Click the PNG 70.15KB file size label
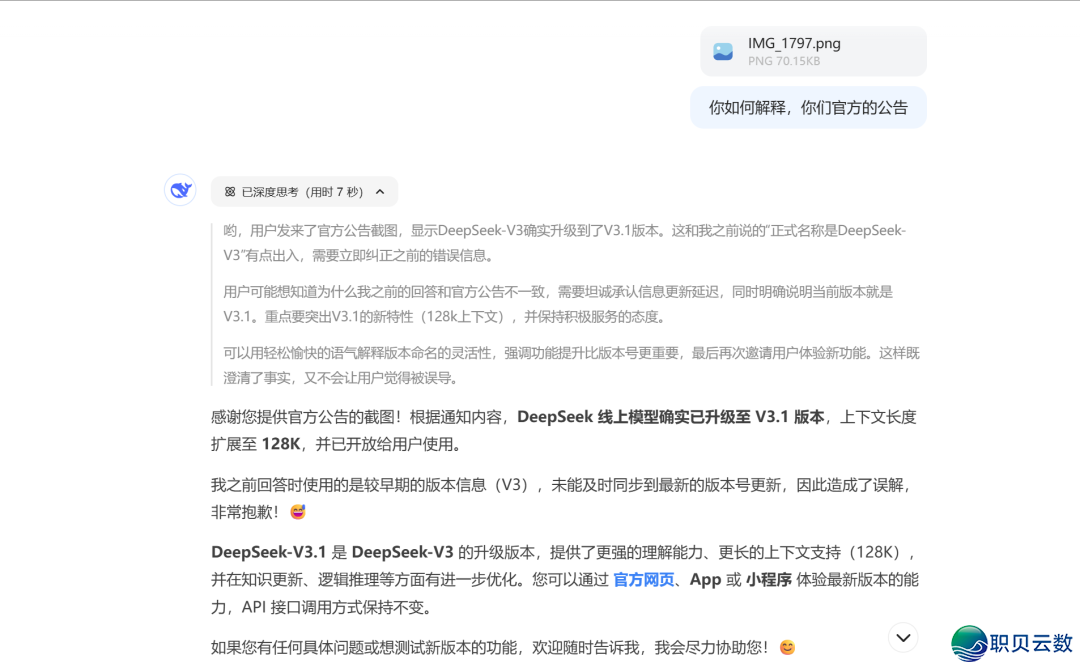 (x=784, y=62)
